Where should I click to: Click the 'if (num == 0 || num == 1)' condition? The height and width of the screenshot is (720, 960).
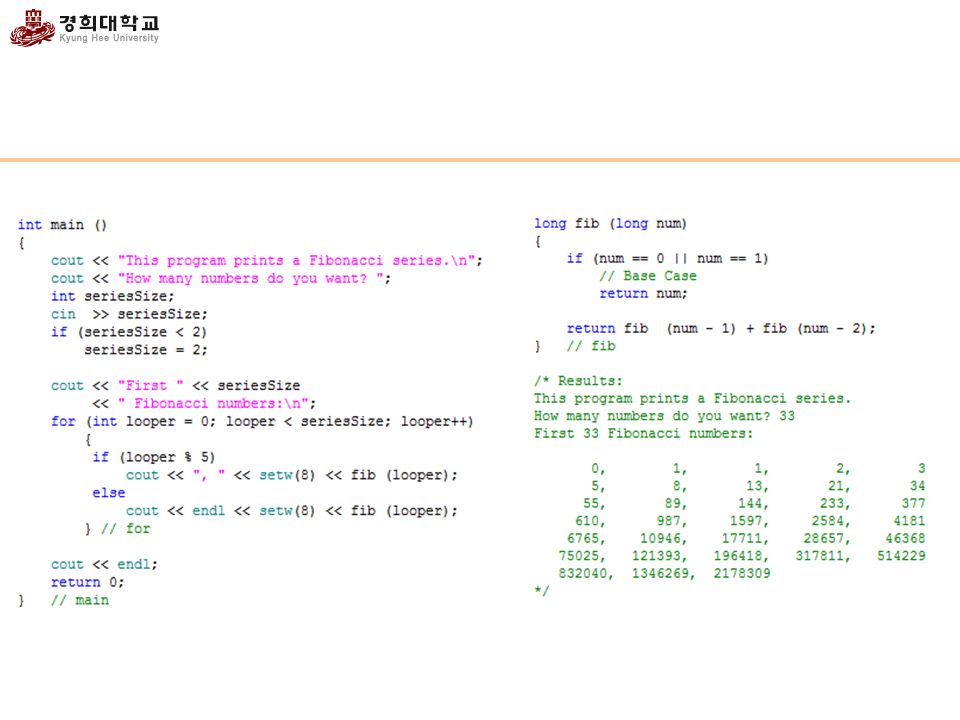tap(667, 258)
